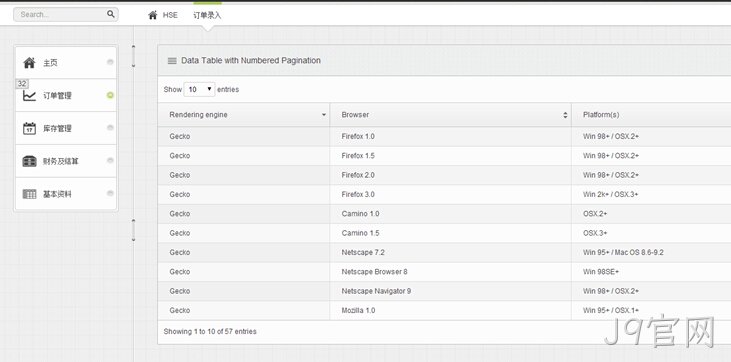Screen dimensions: 731x362
Task: Click the search magnifier icon
Action: tap(110, 14)
